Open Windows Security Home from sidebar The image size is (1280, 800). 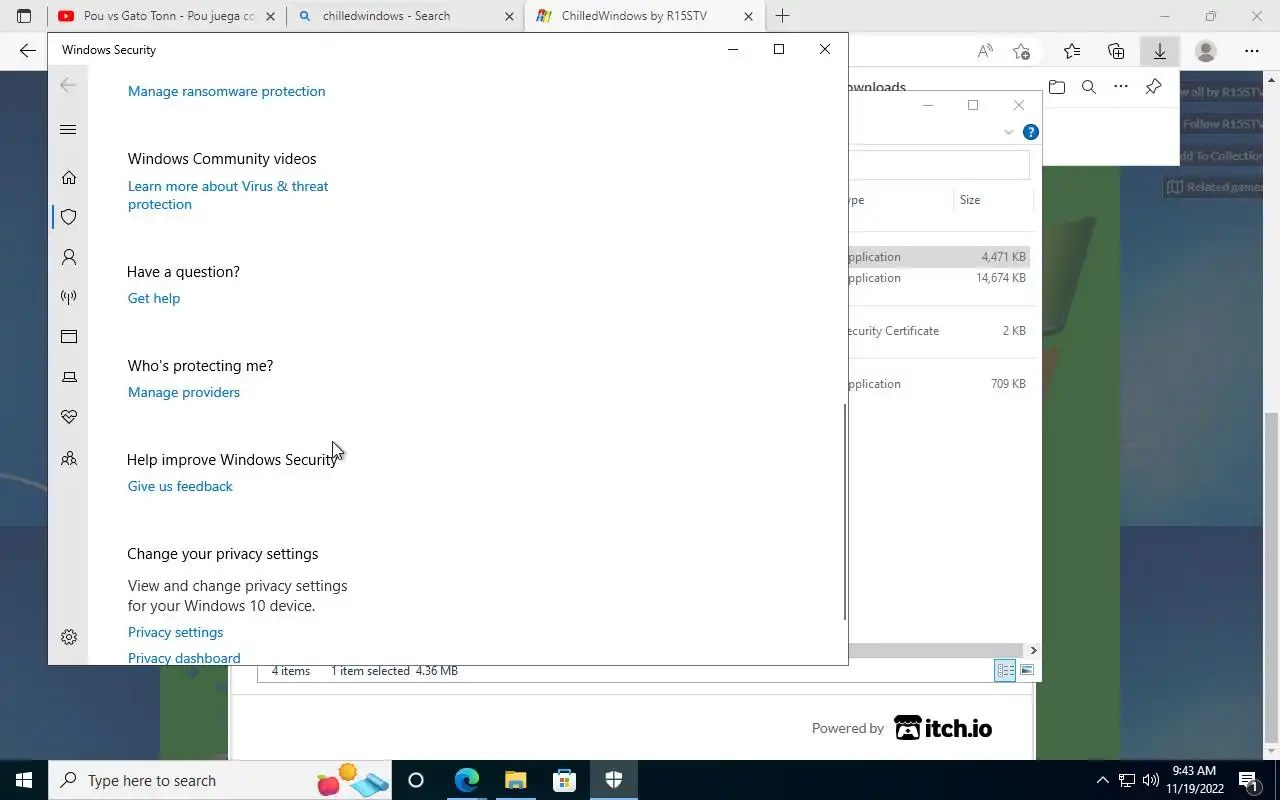tap(69, 177)
